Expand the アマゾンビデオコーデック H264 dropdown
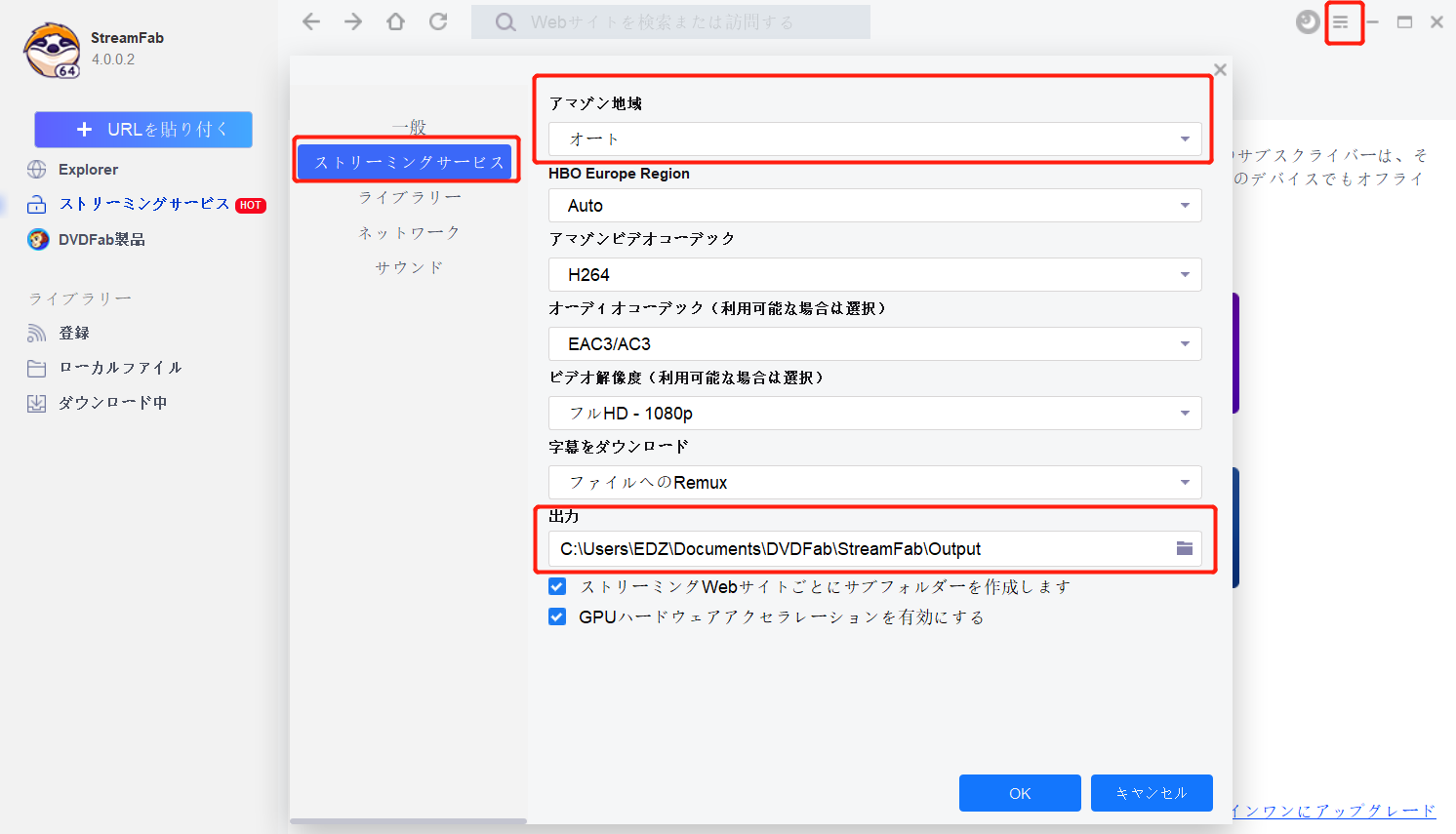 tap(874, 274)
